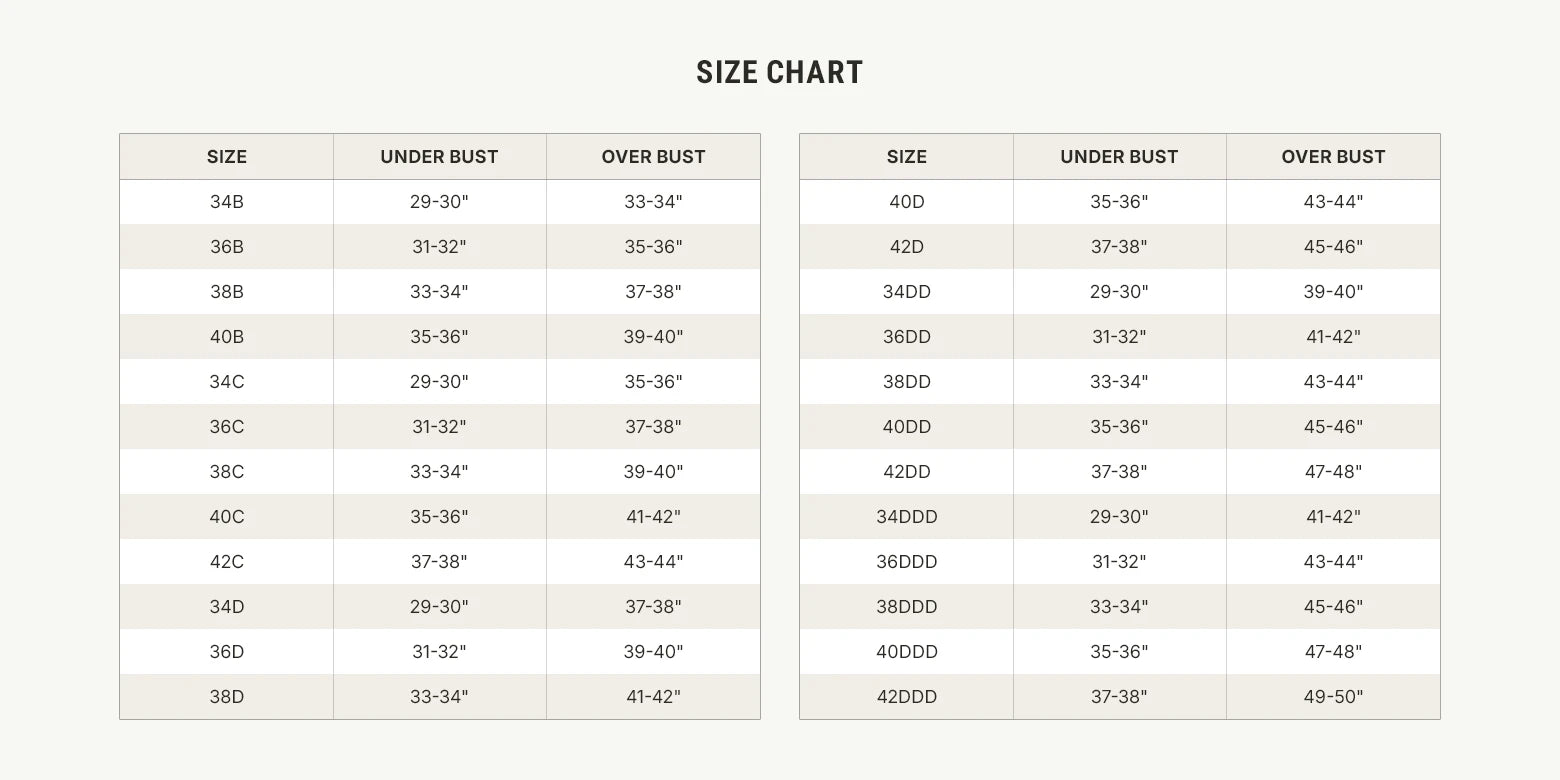
Task: Select the 42C size cell
Action: point(227,562)
